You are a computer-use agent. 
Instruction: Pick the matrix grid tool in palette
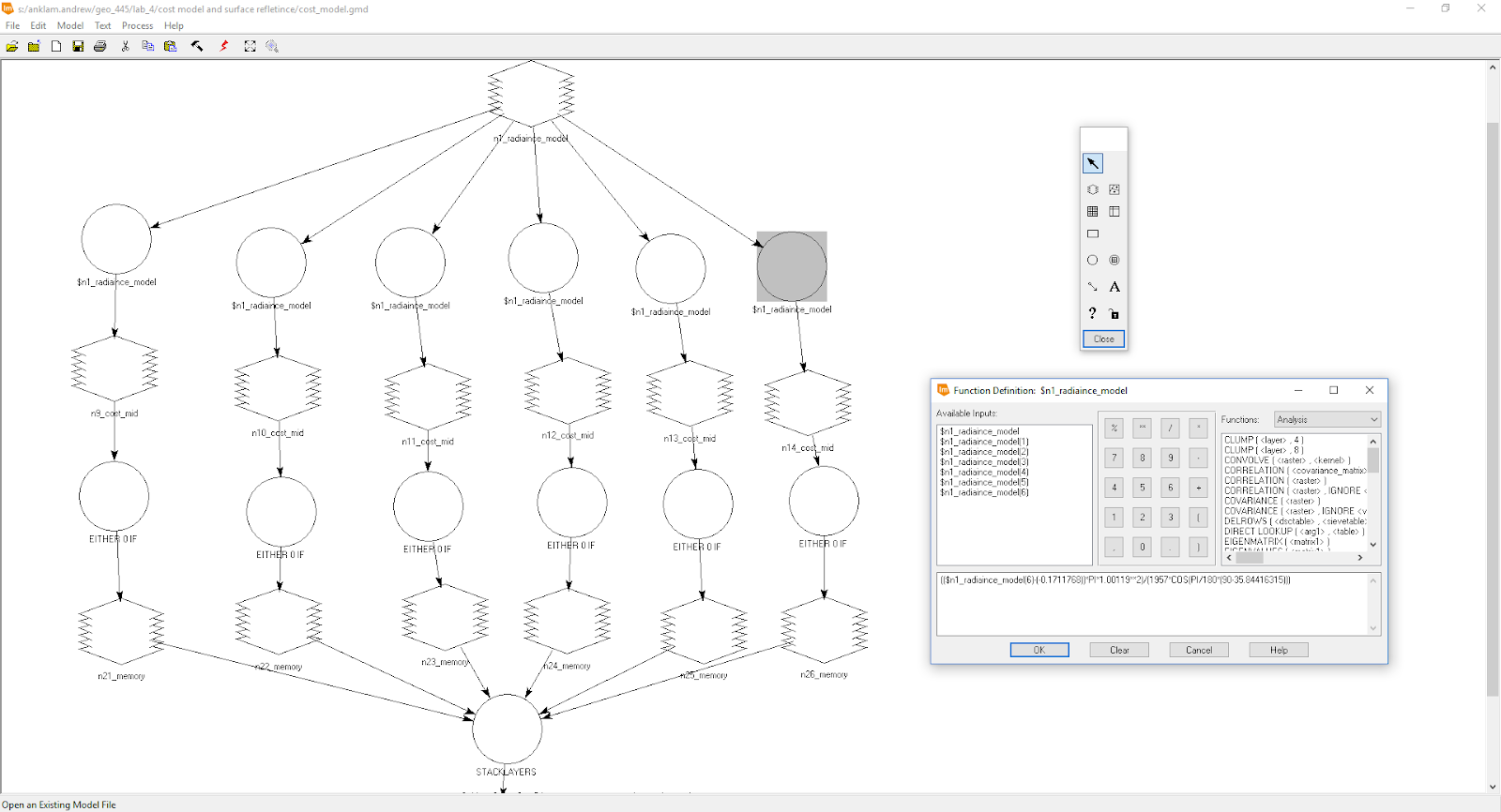pos(1093,212)
